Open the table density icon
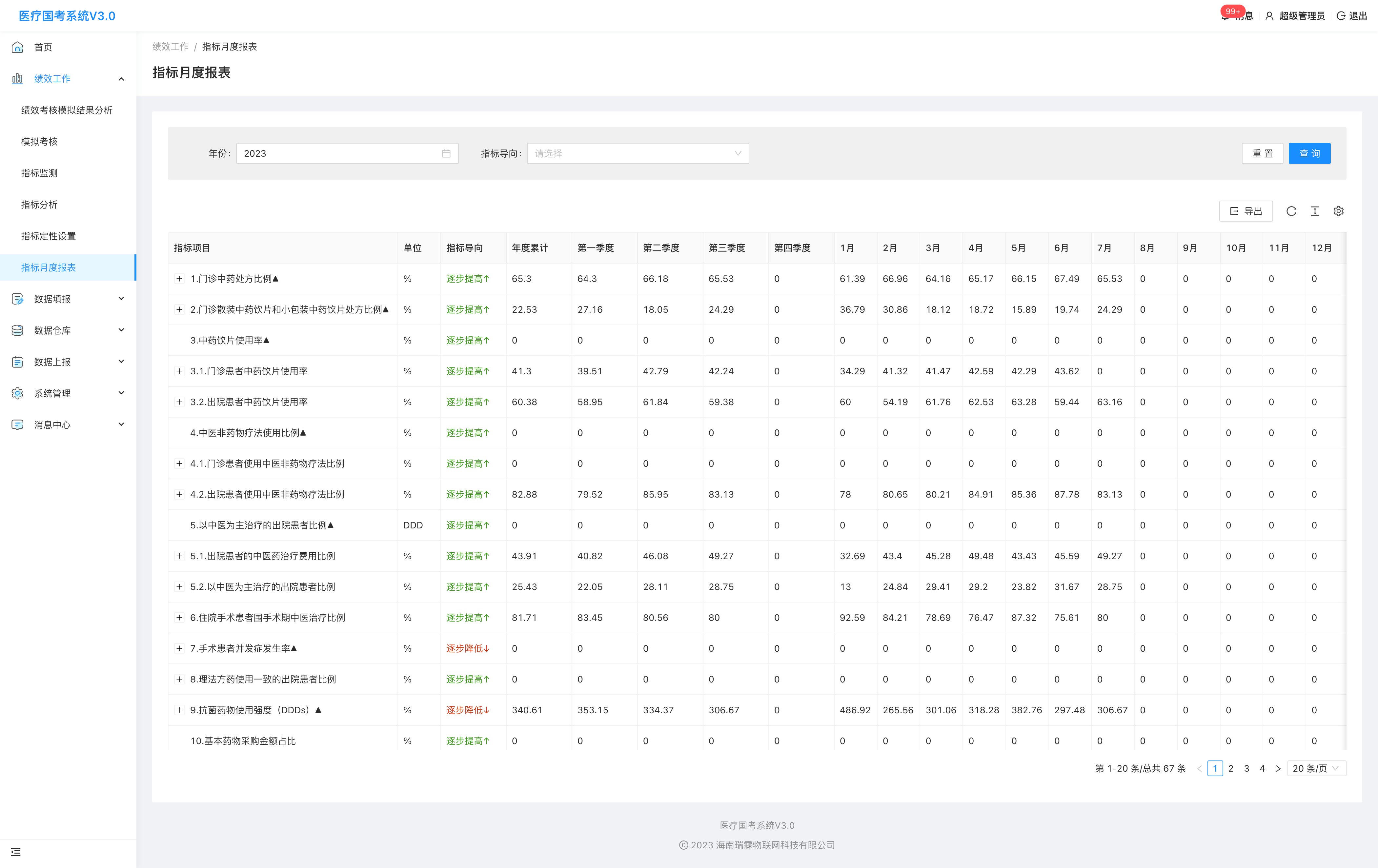Image resolution: width=1378 pixels, height=868 pixels. (x=1315, y=211)
